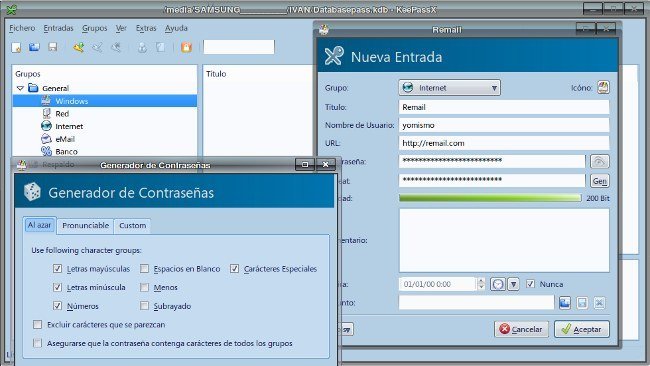Click the first password field
The image size is (650, 366).
click(492, 161)
